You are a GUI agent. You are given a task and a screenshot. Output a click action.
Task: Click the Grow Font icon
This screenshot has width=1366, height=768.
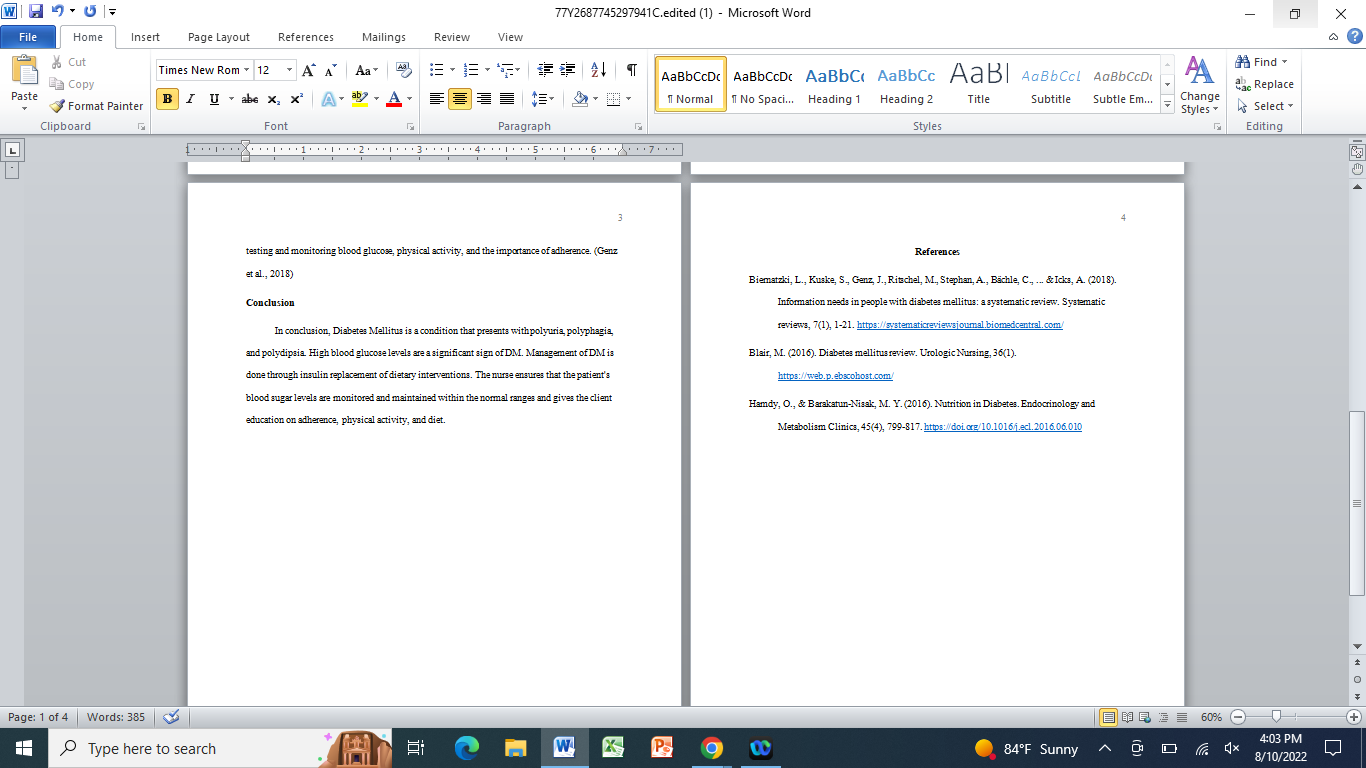tap(309, 70)
